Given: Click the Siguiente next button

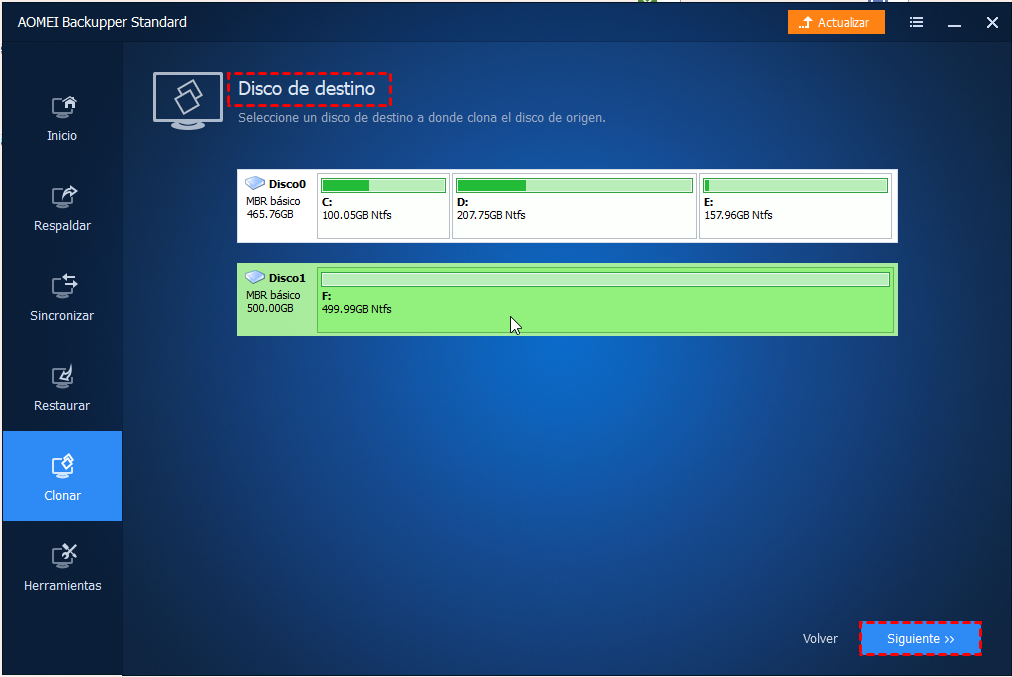Looking at the screenshot, I should [x=920, y=639].
